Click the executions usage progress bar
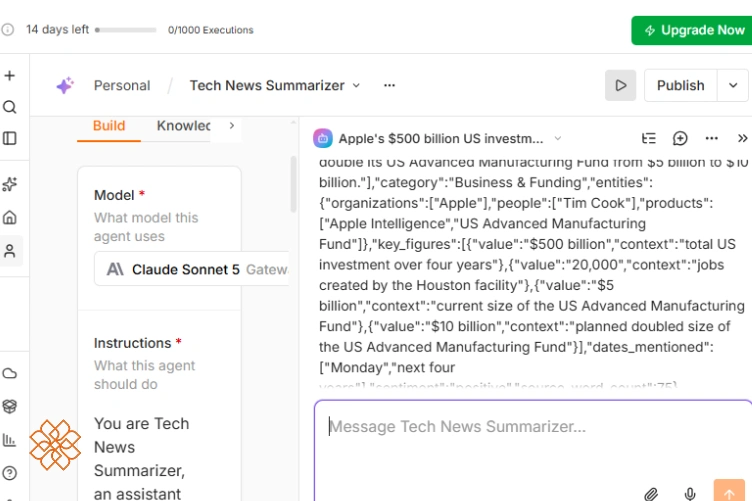752x501 pixels. click(126, 30)
